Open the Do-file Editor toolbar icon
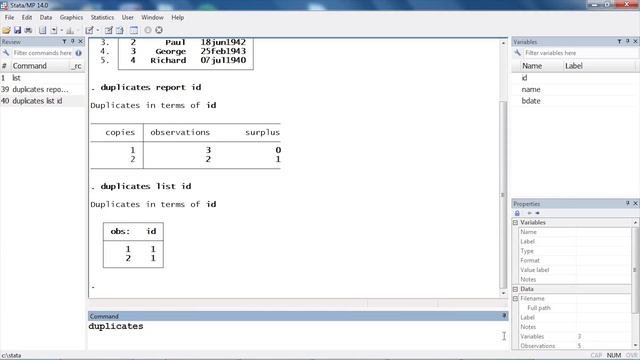 (89, 30)
